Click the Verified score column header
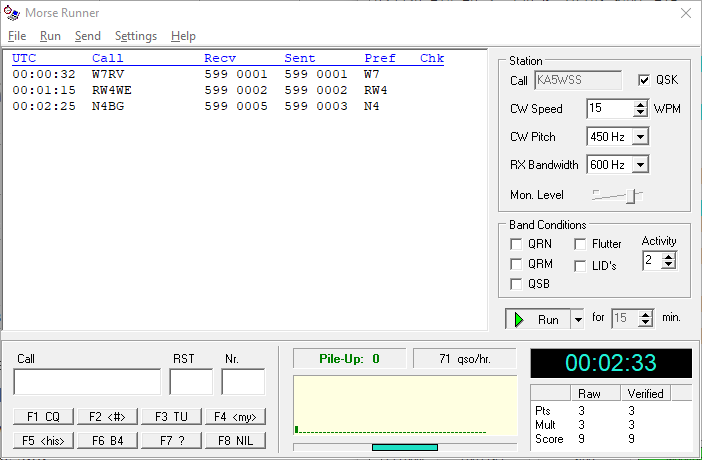Image resolution: width=702 pixels, height=460 pixels. click(645, 393)
